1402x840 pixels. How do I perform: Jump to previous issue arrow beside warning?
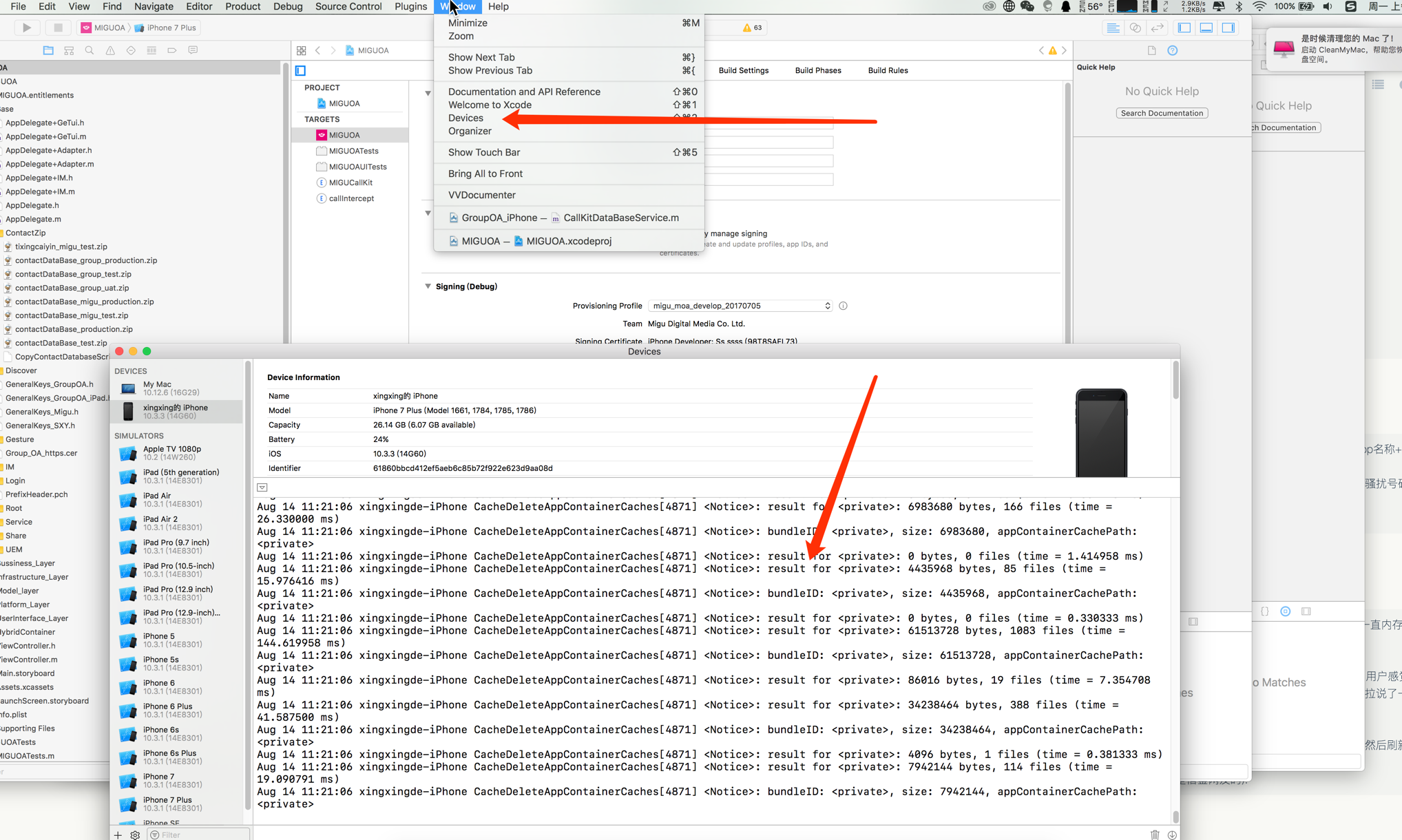(x=1041, y=50)
